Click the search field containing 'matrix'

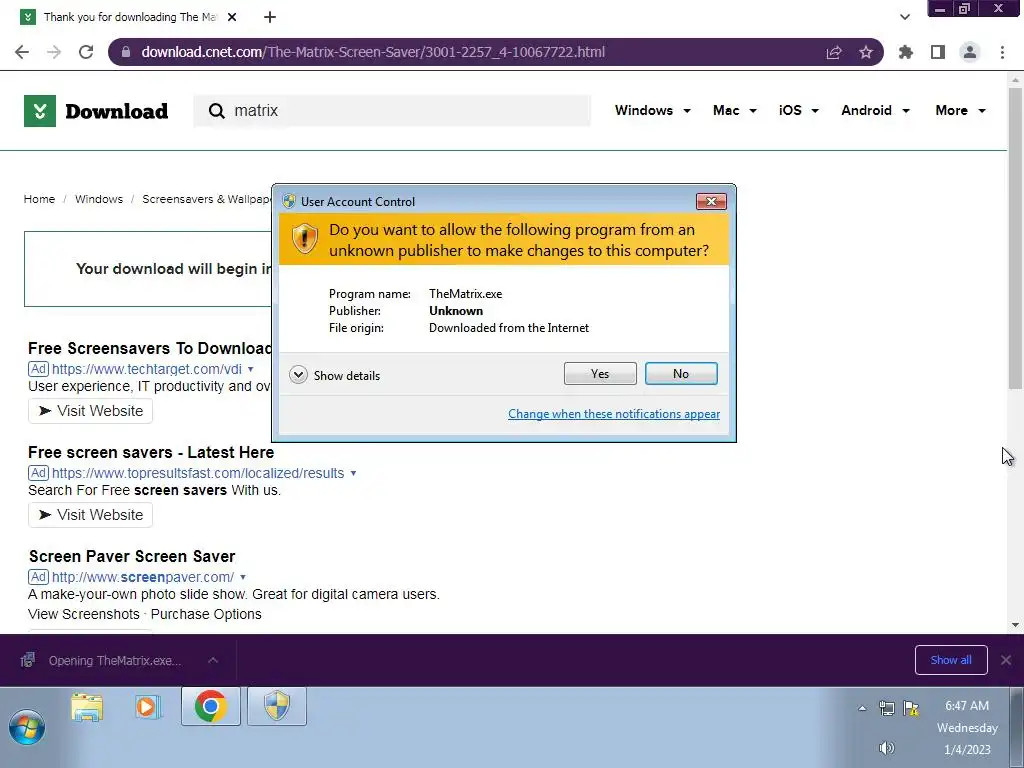pyautogui.click(x=392, y=111)
